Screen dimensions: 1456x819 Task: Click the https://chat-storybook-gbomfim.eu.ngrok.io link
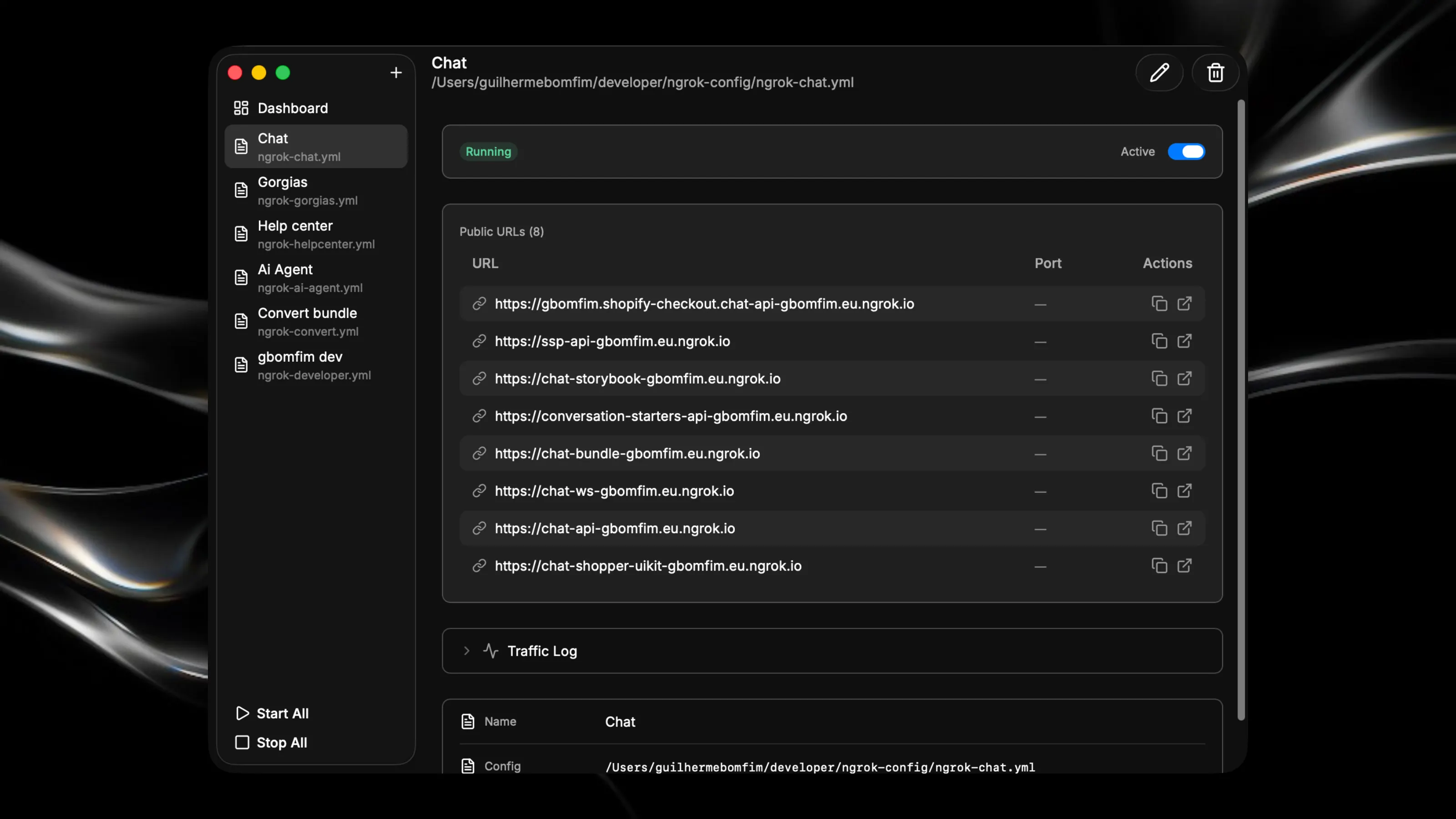click(637, 379)
